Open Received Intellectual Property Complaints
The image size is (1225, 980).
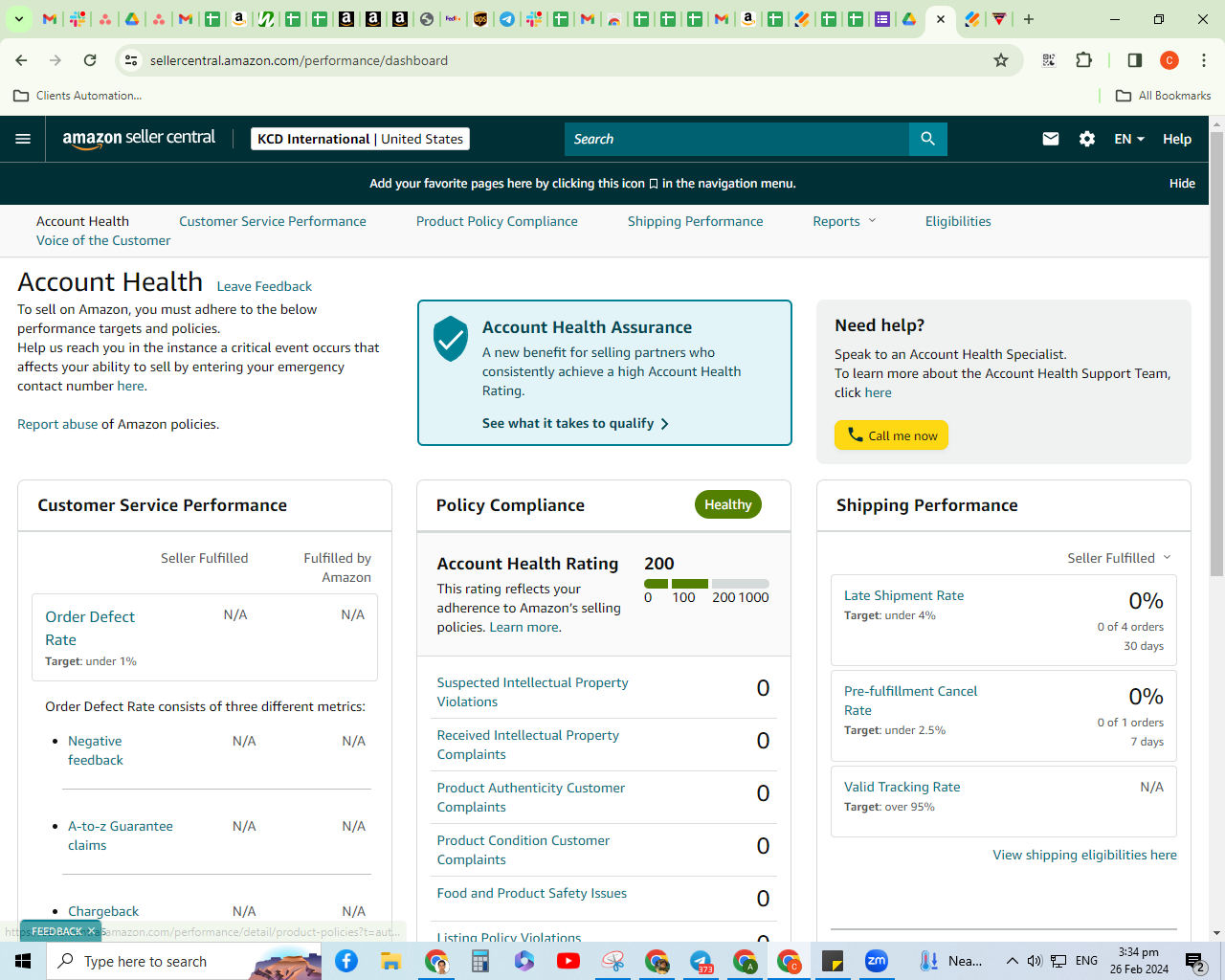(527, 745)
